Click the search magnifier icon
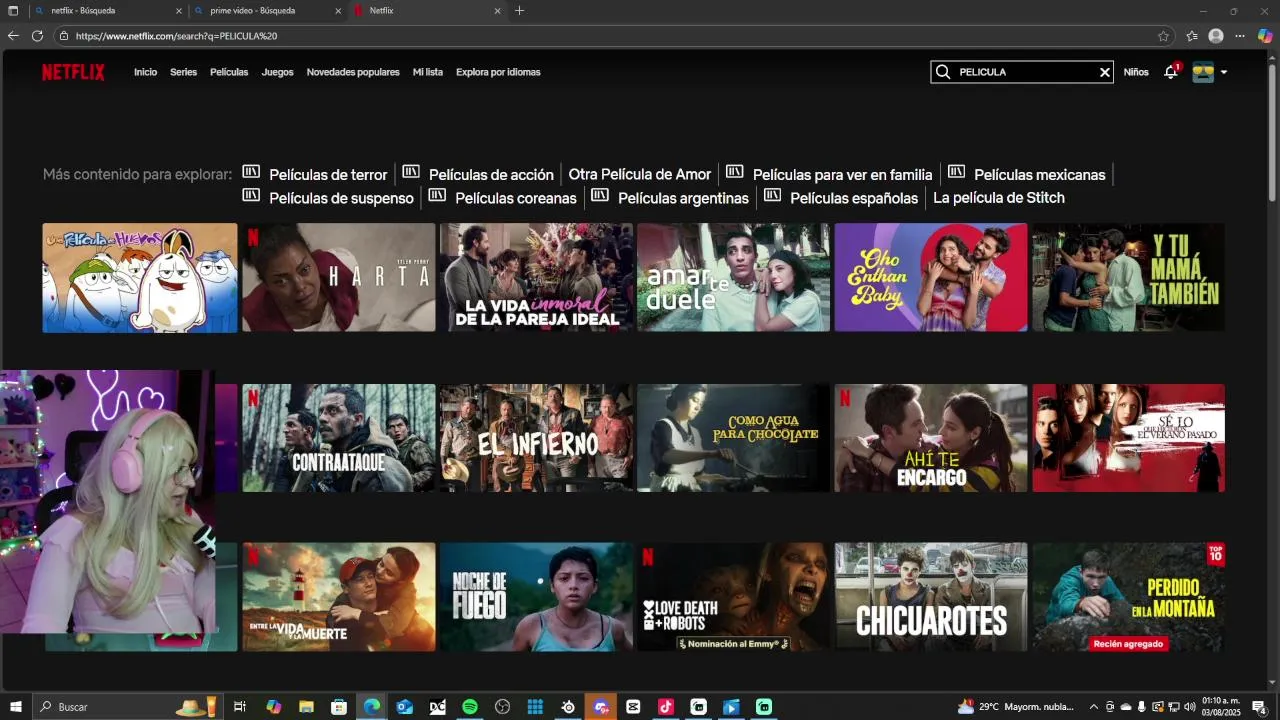Image resolution: width=1280 pixels, height=720 pixels. pyautogui.click(x=943, y=72)
